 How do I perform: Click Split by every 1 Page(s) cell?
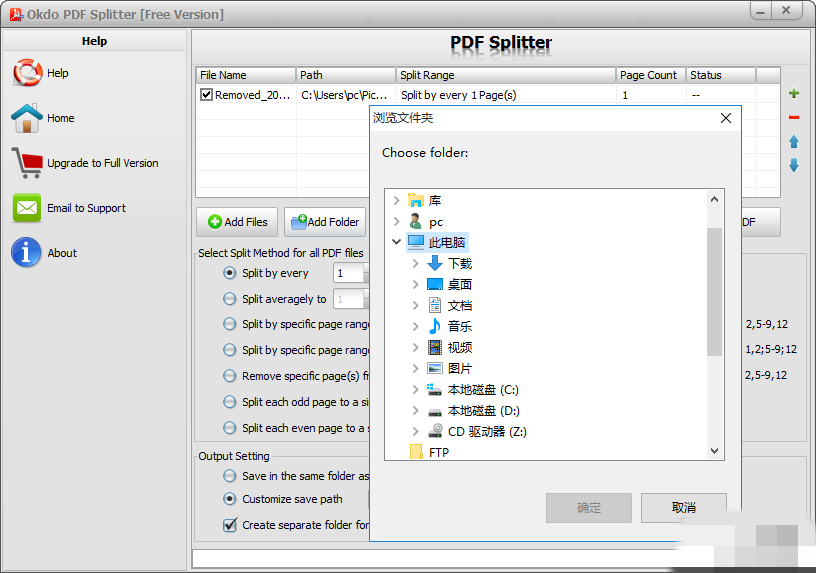(x=506, y=95)
